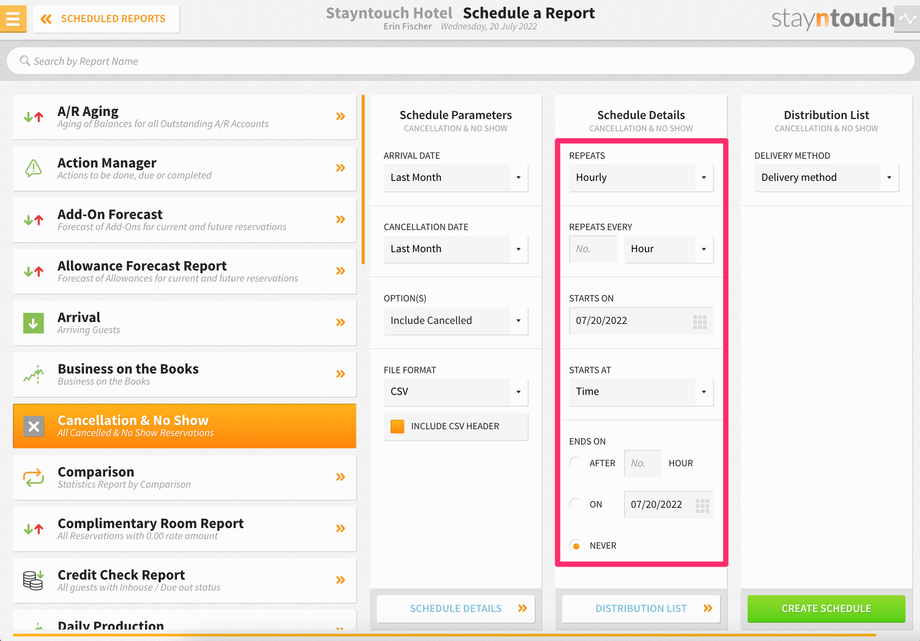Click the Comparison loop arrows icon
The height and width of the screenshot is (641, 920).
[x=33, y=477]
